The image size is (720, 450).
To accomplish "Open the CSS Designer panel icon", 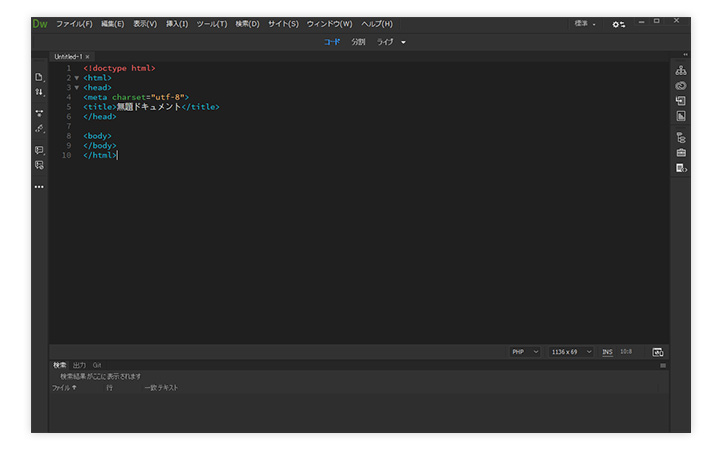I will (x=681, y=116).
